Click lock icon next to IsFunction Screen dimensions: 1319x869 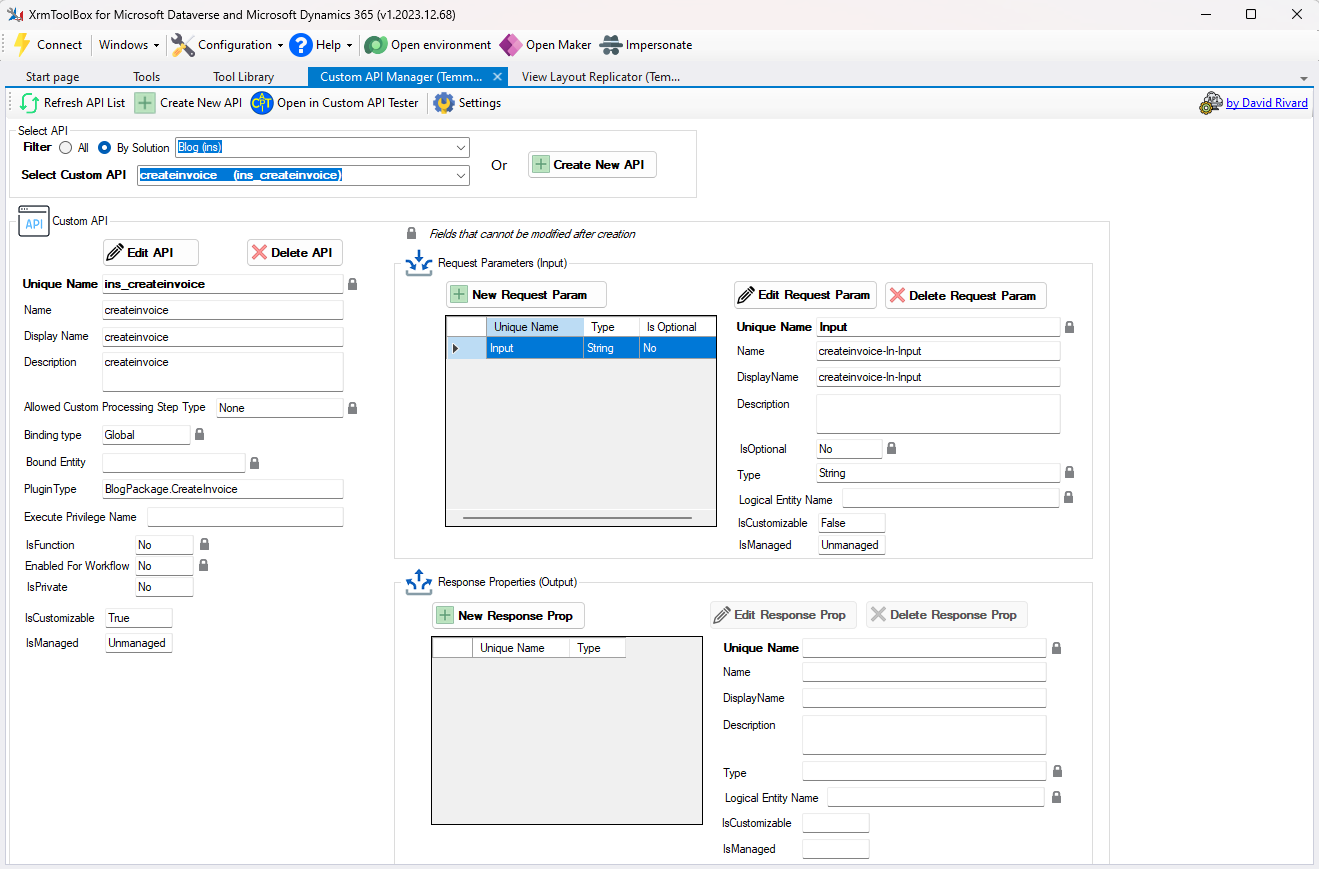(x=204, y=544)
